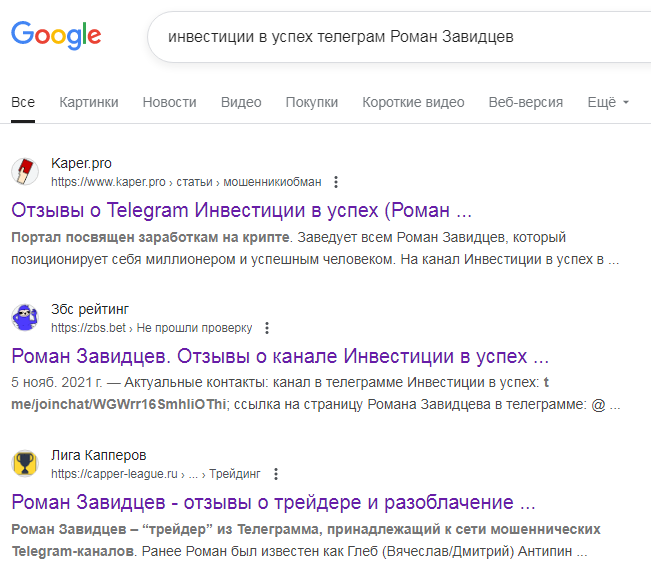The image size is (651, 574).
Task: Open result "Роман Завидцев. Отзывы о канале"
Action: (x=280, y=357)
